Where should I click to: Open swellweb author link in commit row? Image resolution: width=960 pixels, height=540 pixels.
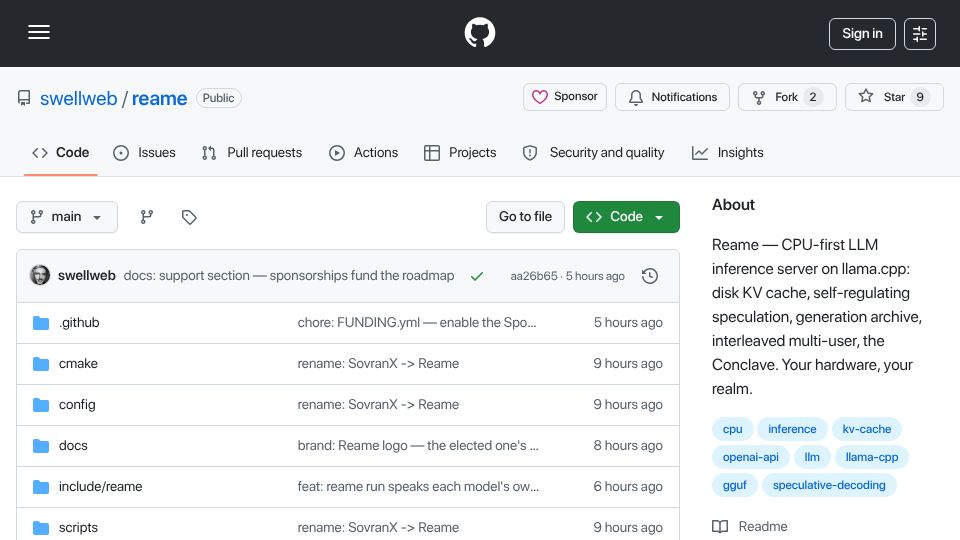coord(86,276)
